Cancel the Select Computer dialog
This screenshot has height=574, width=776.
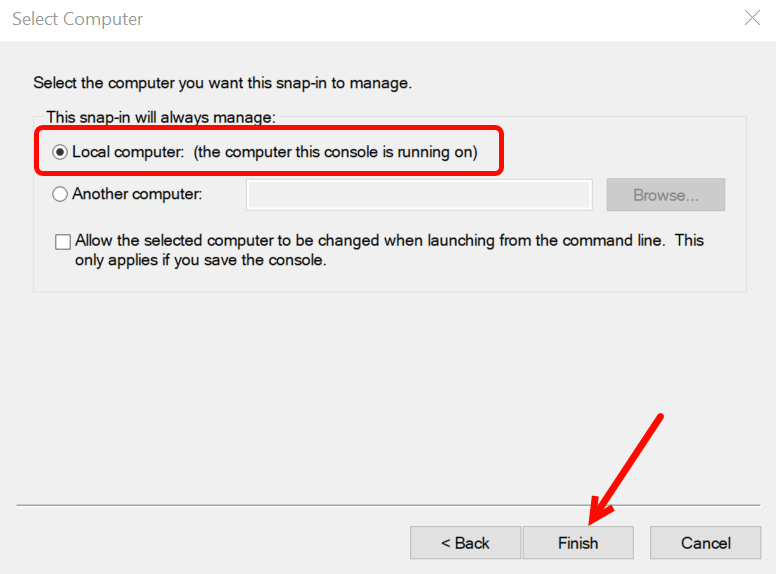pos(705,543)
